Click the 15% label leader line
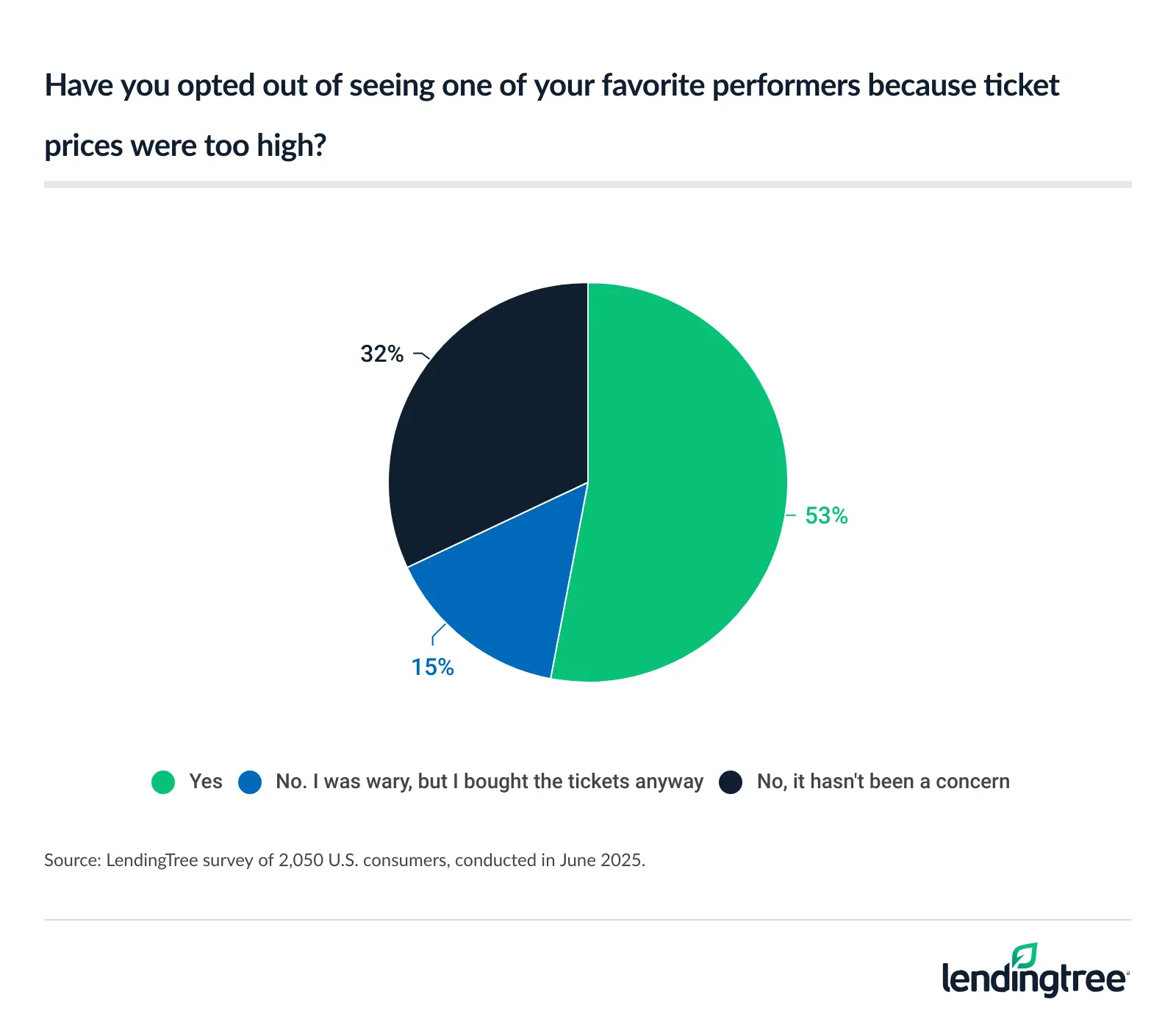The height and width of the screenshot is (1022, 1176). coord(437,633)
